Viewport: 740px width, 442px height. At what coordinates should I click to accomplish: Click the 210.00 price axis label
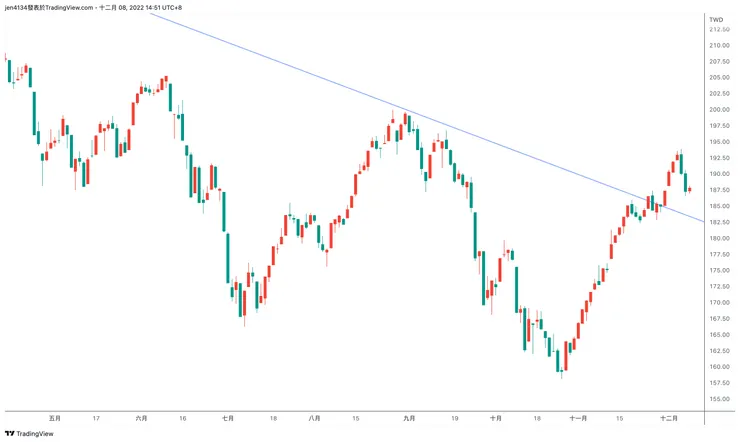click(x=719, y=45)
